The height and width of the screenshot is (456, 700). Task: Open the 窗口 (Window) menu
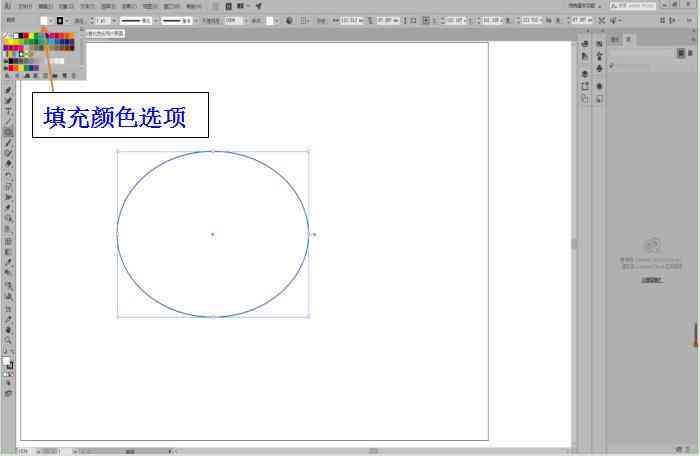point(171,6)
